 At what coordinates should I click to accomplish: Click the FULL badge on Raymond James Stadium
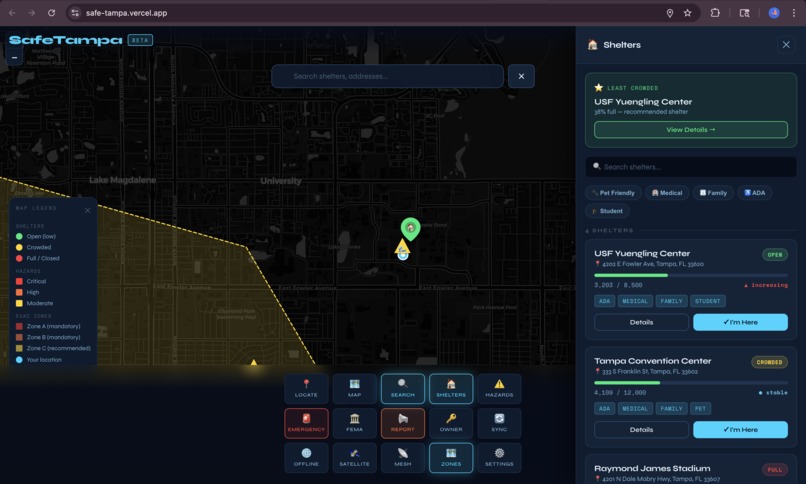775,470
